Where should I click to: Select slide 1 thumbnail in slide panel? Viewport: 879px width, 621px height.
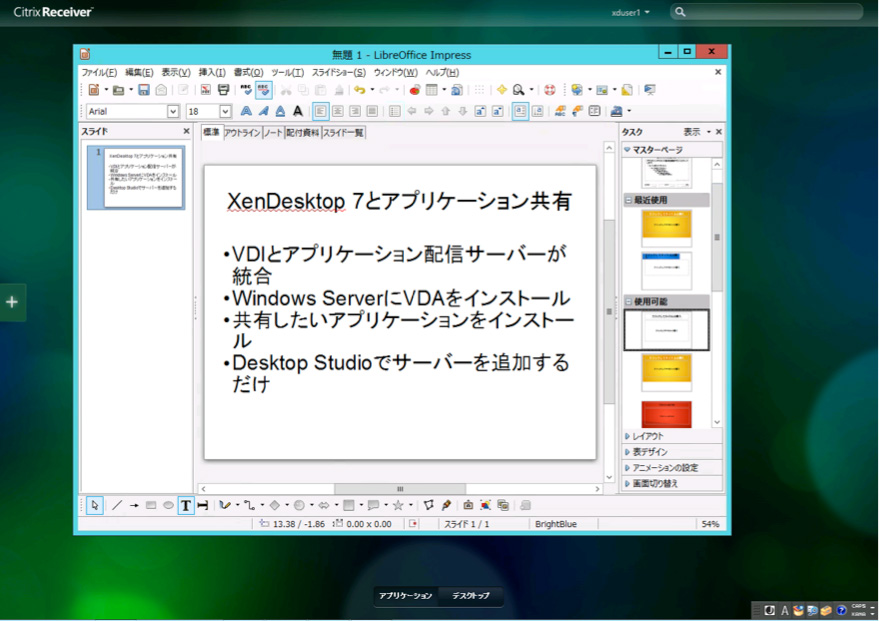[136, 177]
